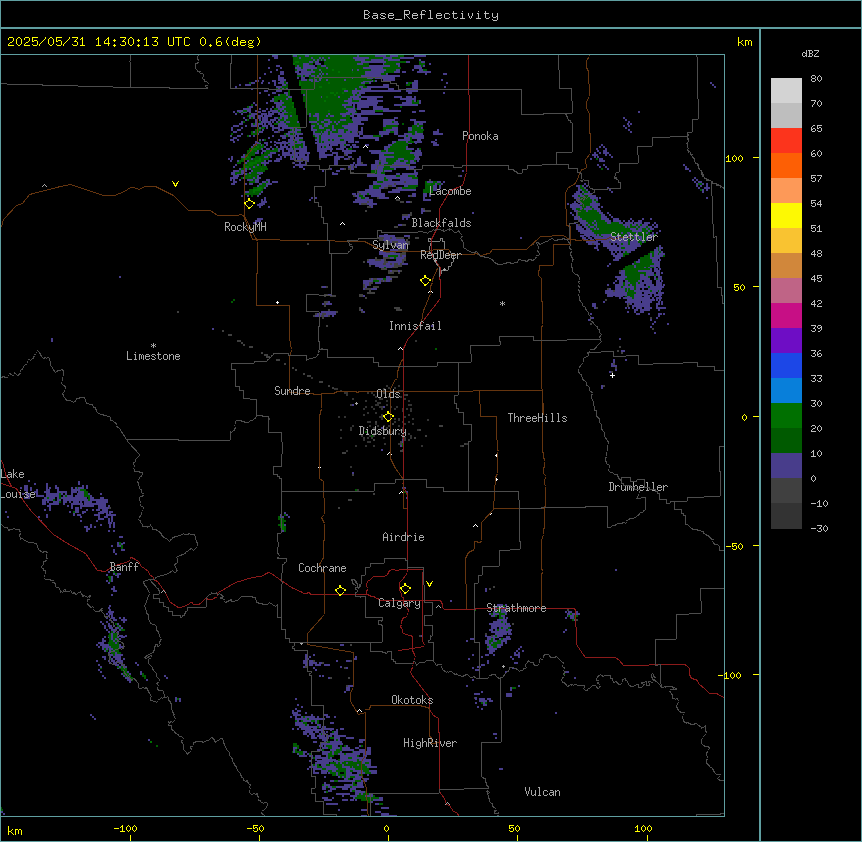This screenshot has width=862, height=842.
Task: Click the yellow diamond marker above Calgary
Action: (405, 588)
